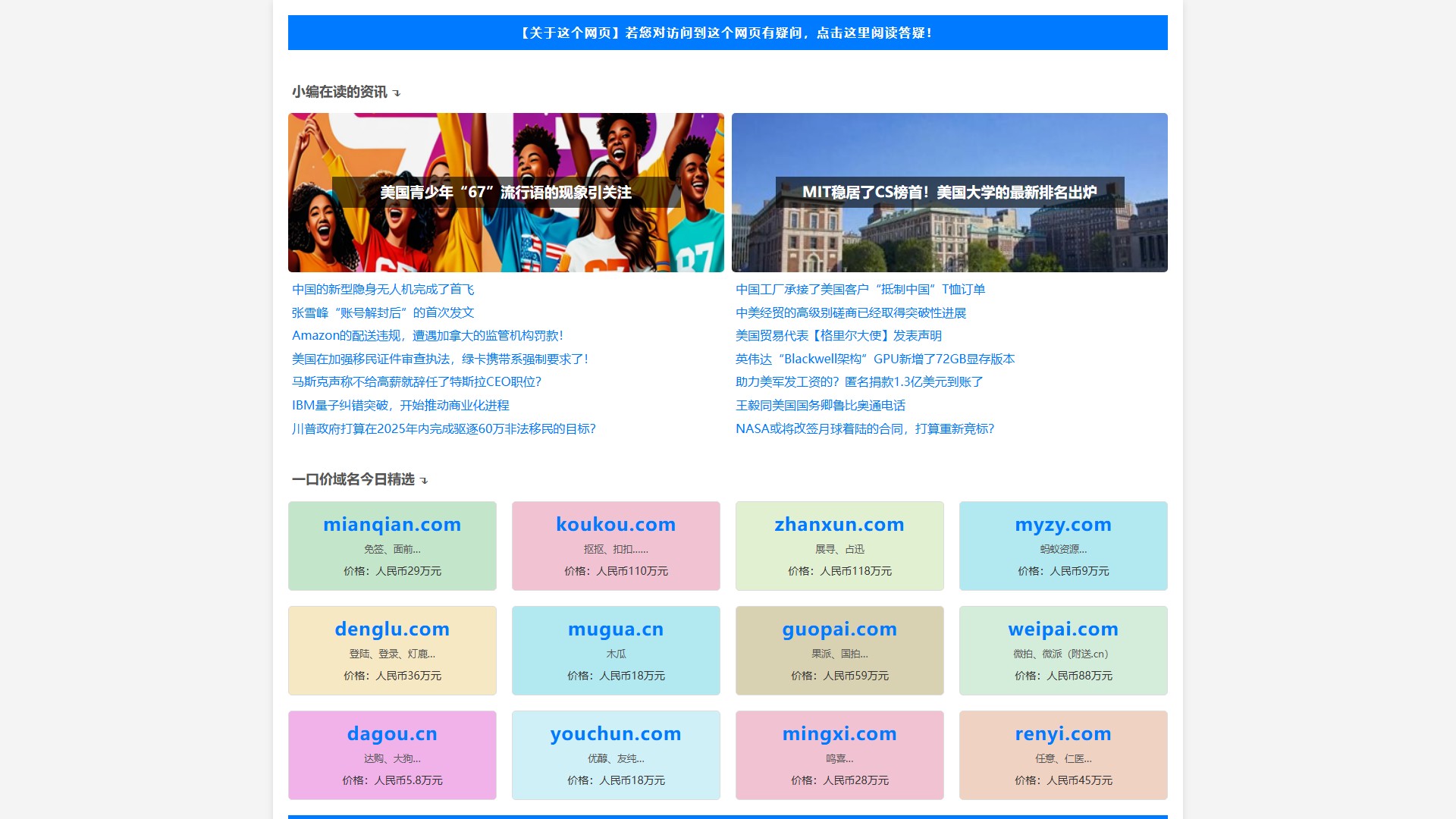Viewport: 1456px width, 819px height.
Task: Click 王毅同美国国务卿鲁比奥通电话 link
Action: 820,405
